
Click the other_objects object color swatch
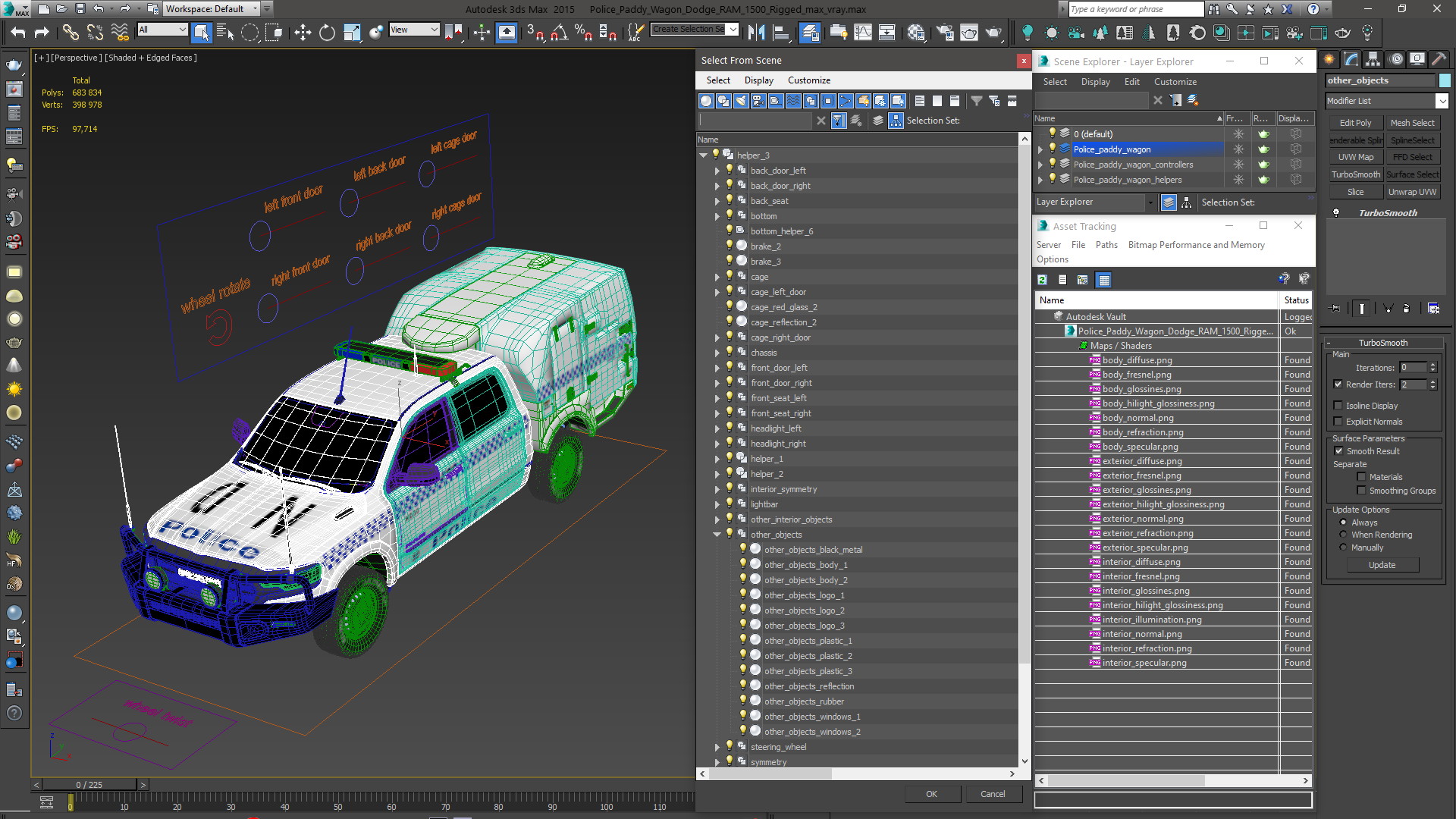pos(1445,80)
